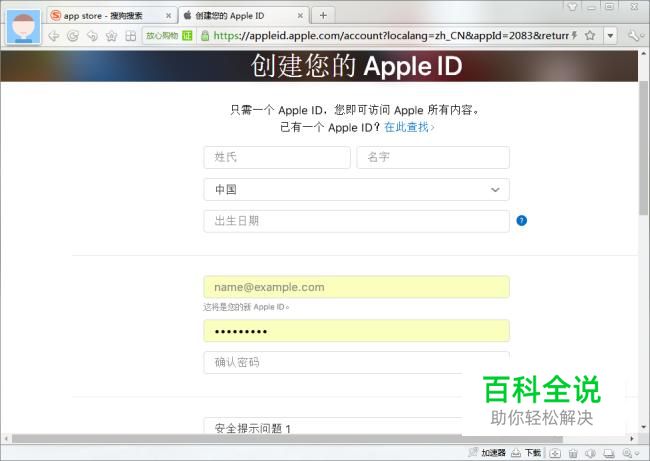This screenshot has width=650, height=461.
Task: Expand the 中国 country dropdown
Action: (x=357, y=189)
